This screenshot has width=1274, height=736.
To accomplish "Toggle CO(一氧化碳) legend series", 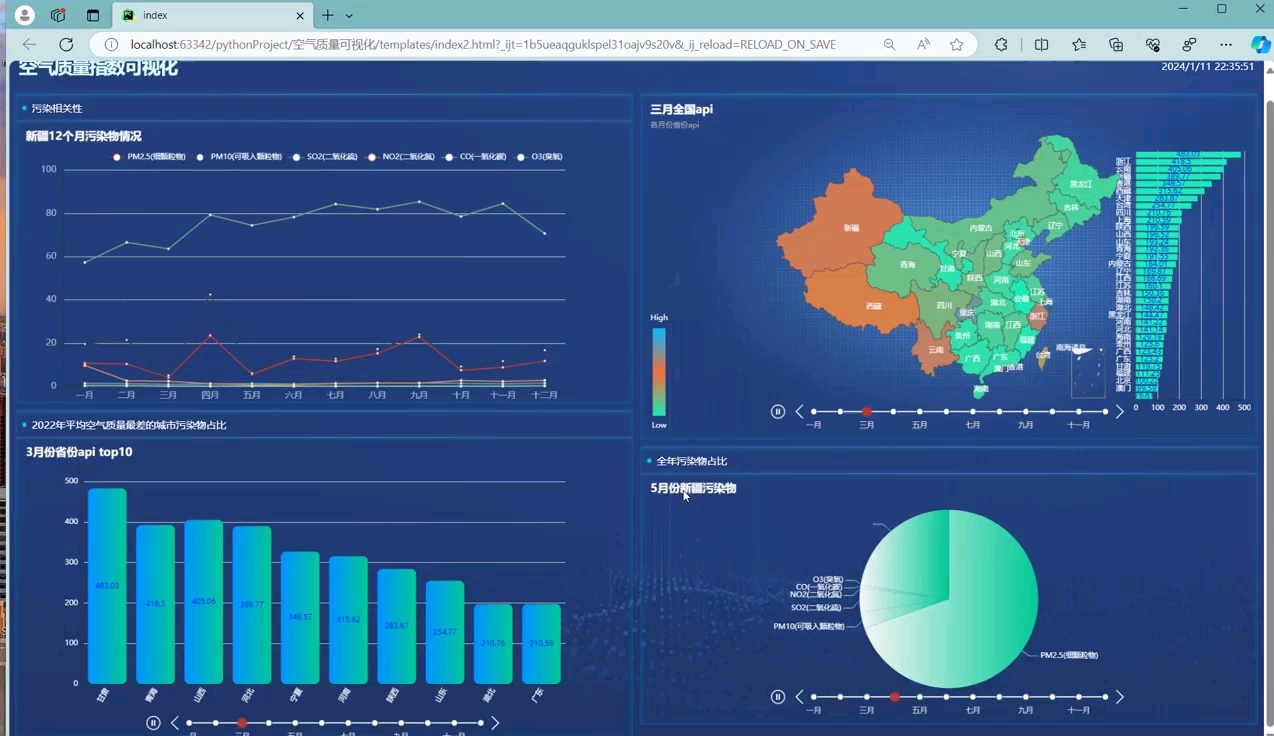I will click(475, 157).
